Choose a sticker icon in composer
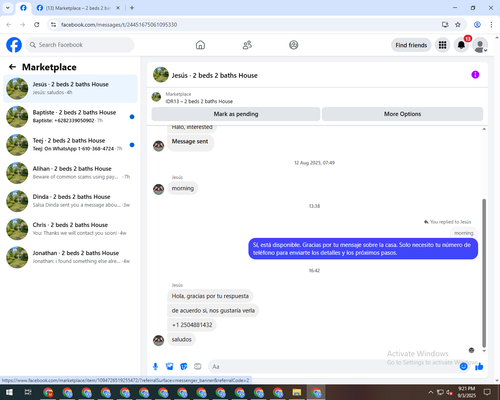Viewport: 500px width, 400px height. coord(184,367)
